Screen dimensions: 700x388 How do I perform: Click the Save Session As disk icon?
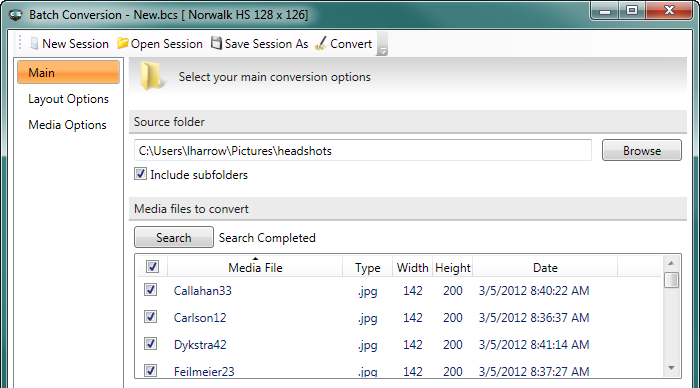216,43
